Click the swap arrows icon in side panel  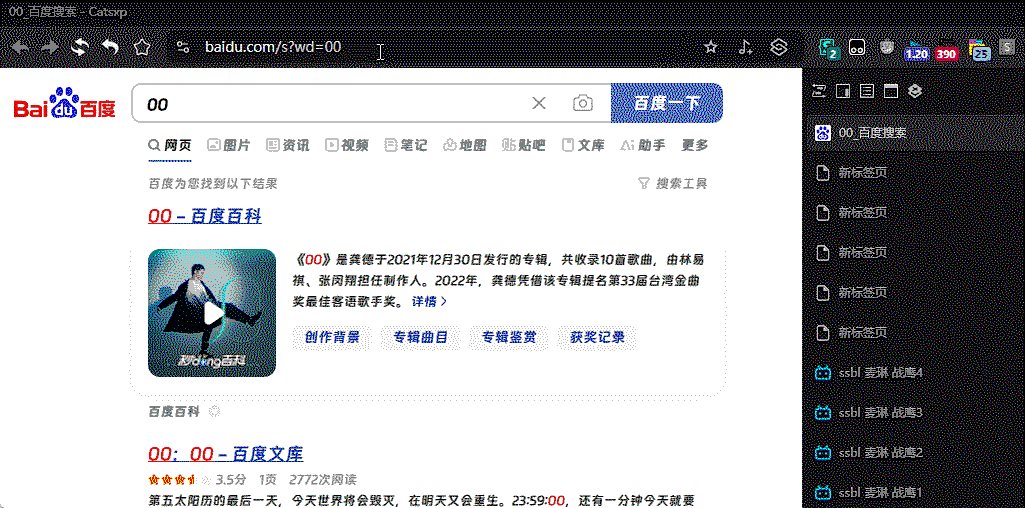817,91
